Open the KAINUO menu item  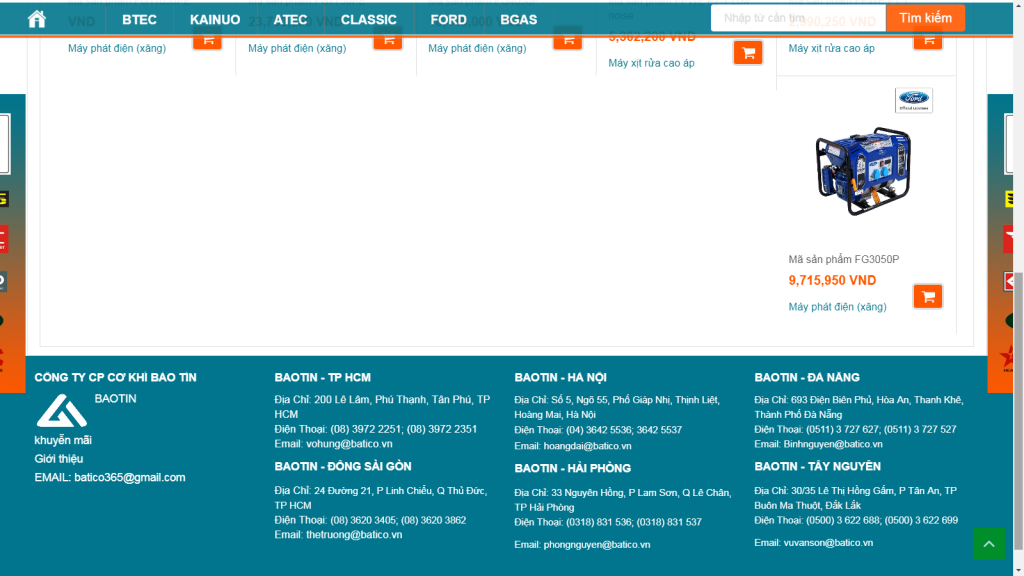click(215, 20)
